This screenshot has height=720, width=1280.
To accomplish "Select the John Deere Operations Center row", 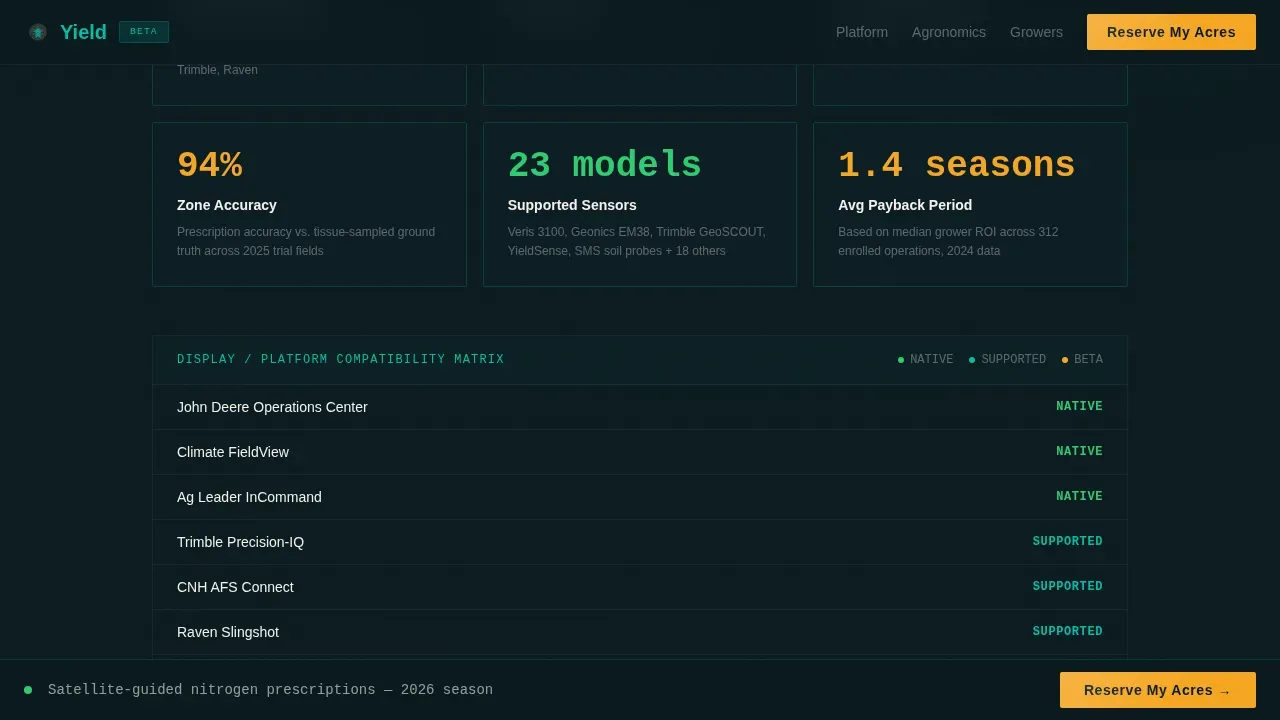I will [x=640, y=407].
